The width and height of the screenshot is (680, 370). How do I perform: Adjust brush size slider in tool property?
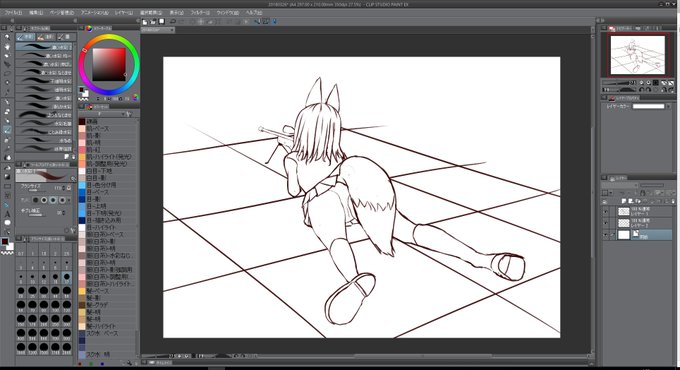pyautogui.click(x=37, y=190)
